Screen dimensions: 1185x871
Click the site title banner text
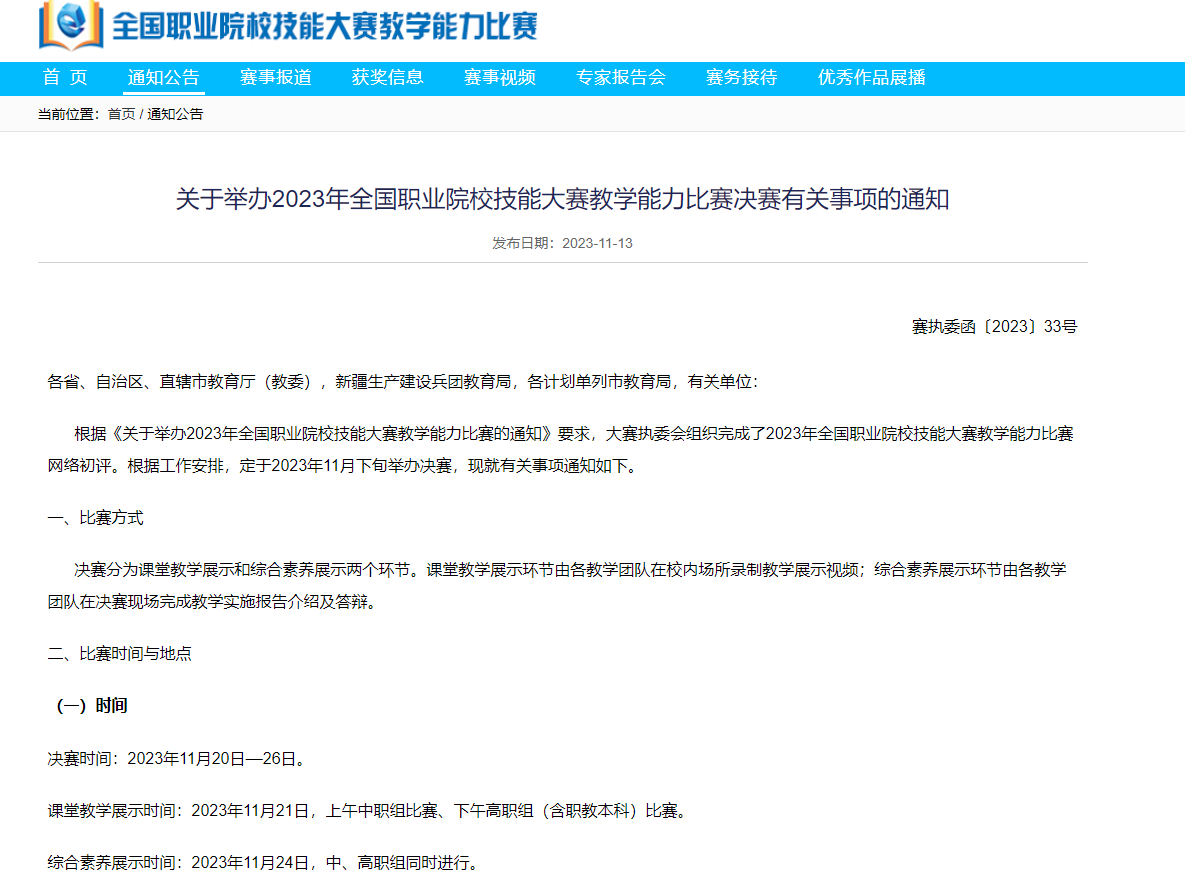coord(325,26)
